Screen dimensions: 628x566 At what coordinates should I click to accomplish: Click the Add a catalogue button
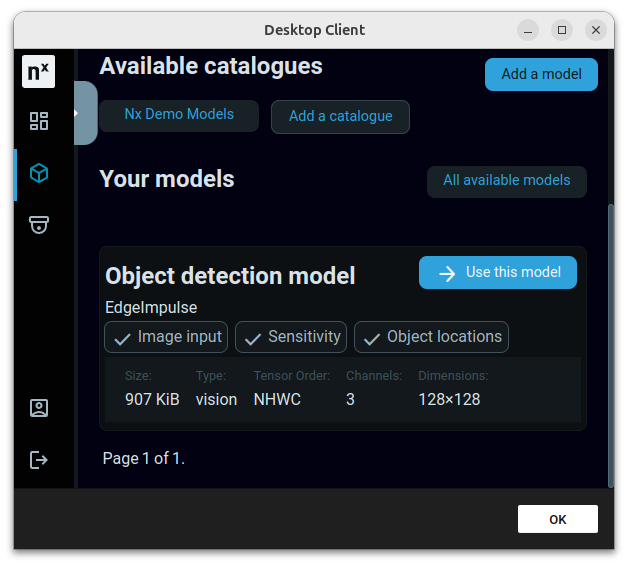pyautogui.click(x=340, y=116)
